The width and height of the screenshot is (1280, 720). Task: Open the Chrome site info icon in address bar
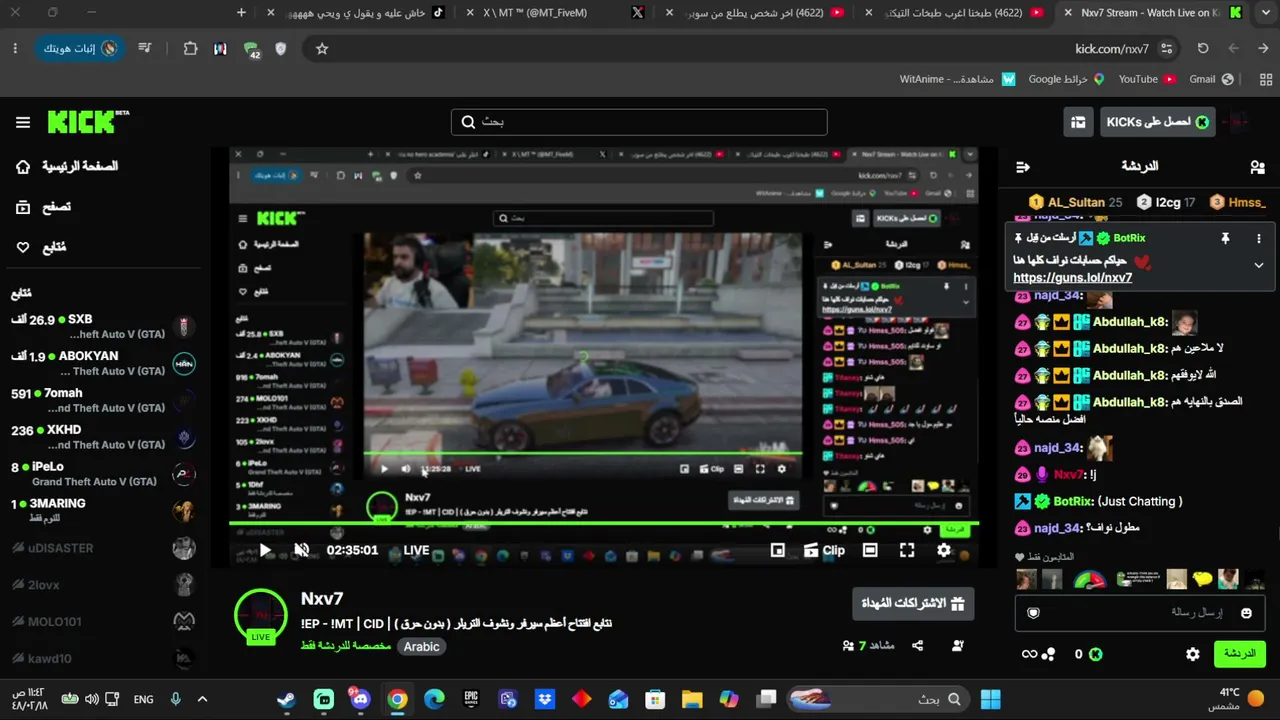pyautogui.click(x=1167, y=48)
